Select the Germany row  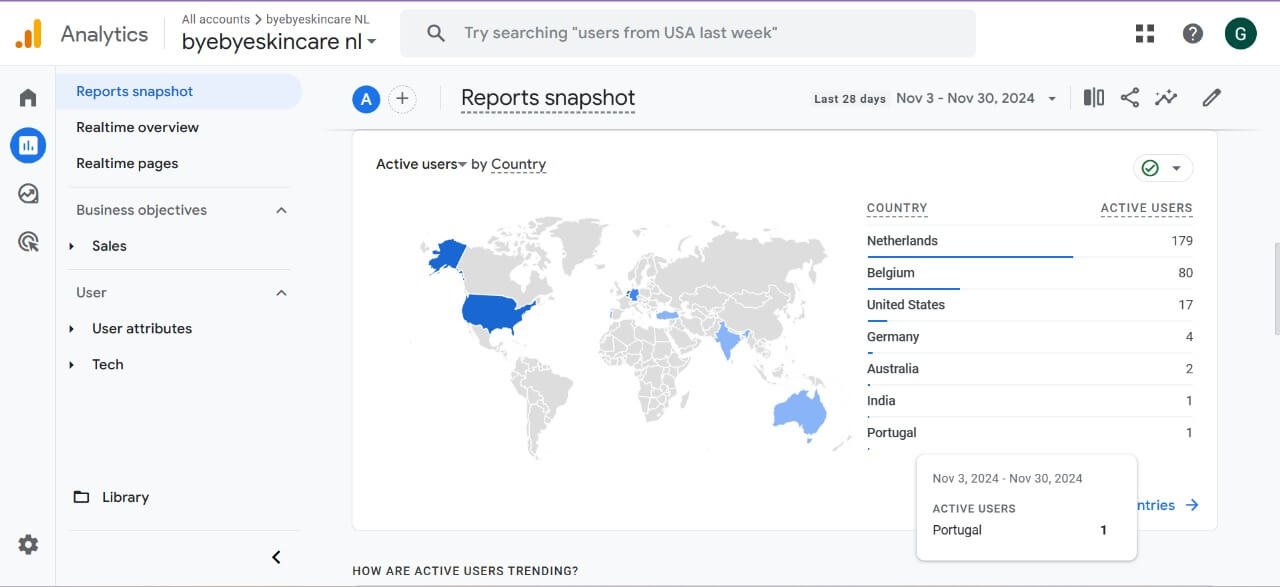pos(1030,337)
